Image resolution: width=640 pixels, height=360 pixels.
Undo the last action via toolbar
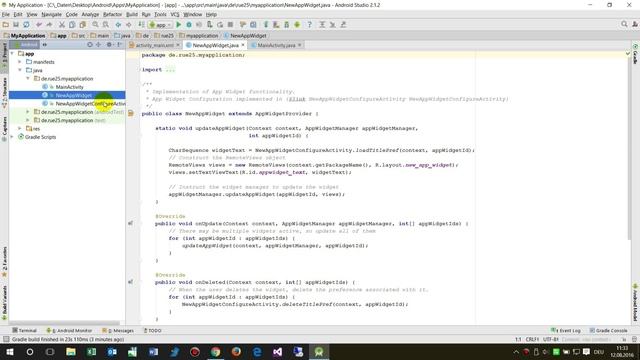point(39,25)
